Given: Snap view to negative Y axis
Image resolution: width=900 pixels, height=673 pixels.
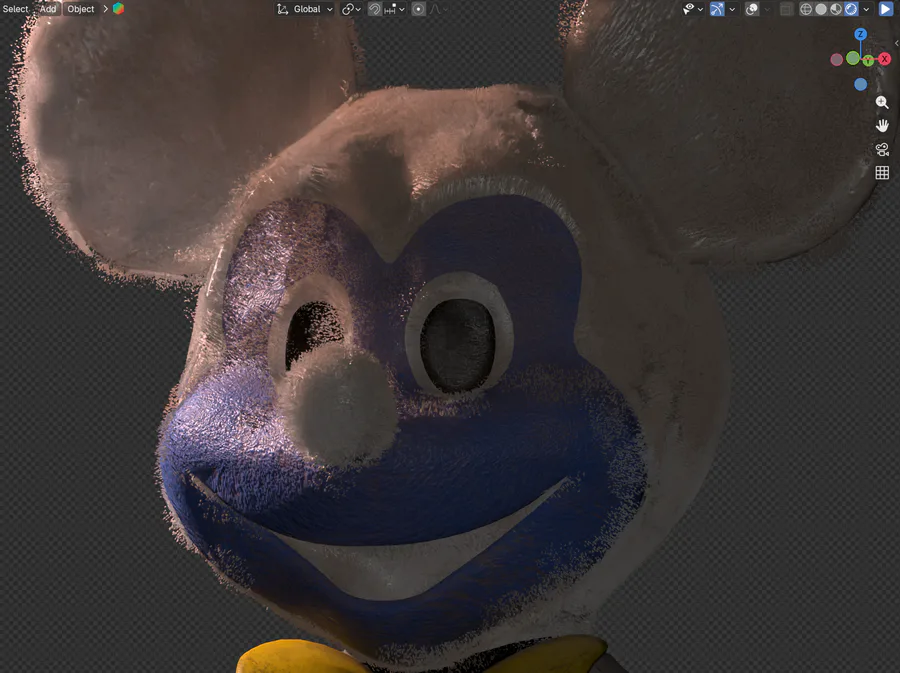Looking at the screenshot, I should (x=853, y=58).
